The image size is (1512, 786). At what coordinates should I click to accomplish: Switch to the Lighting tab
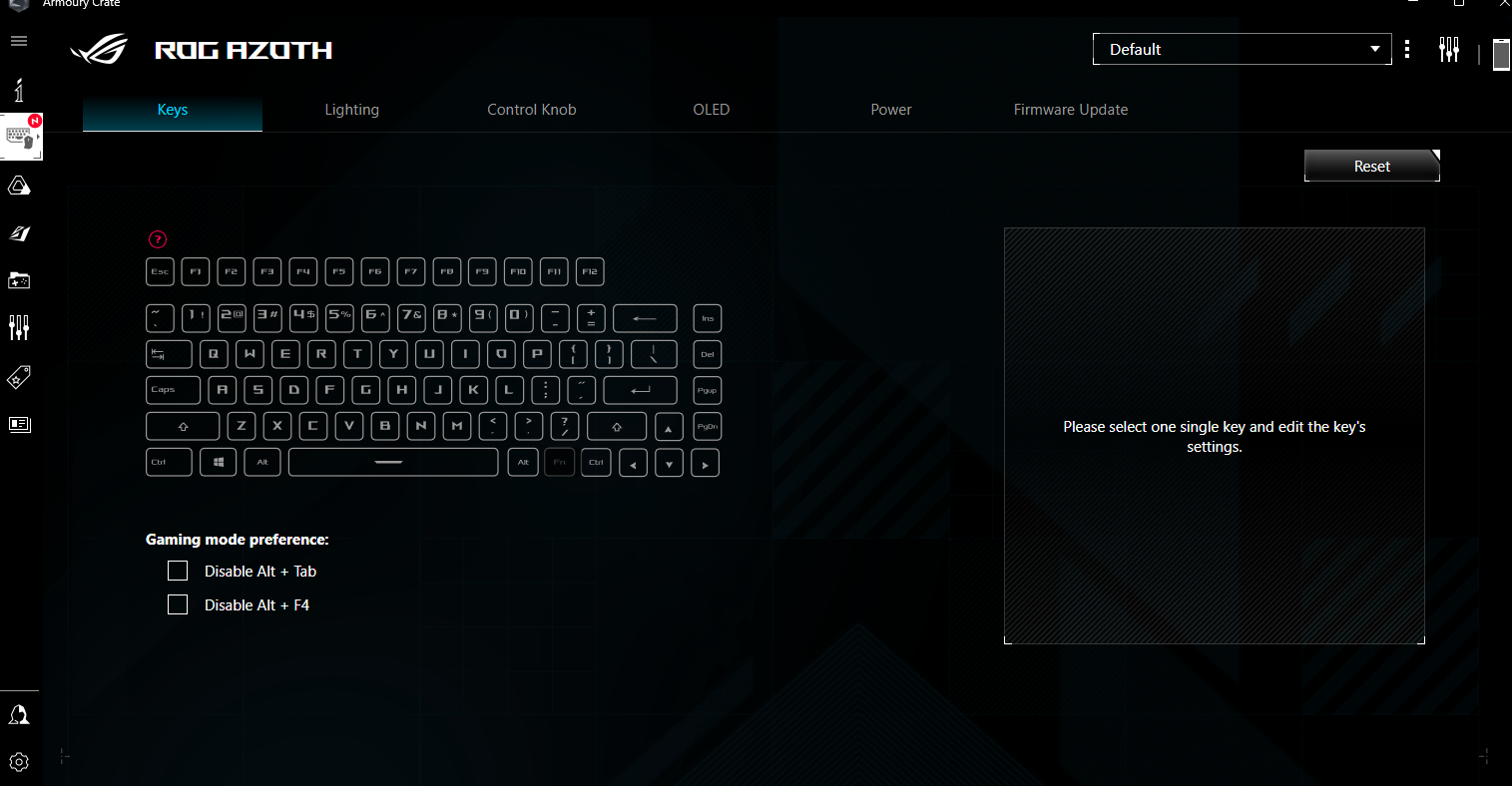tap(351, 110)
